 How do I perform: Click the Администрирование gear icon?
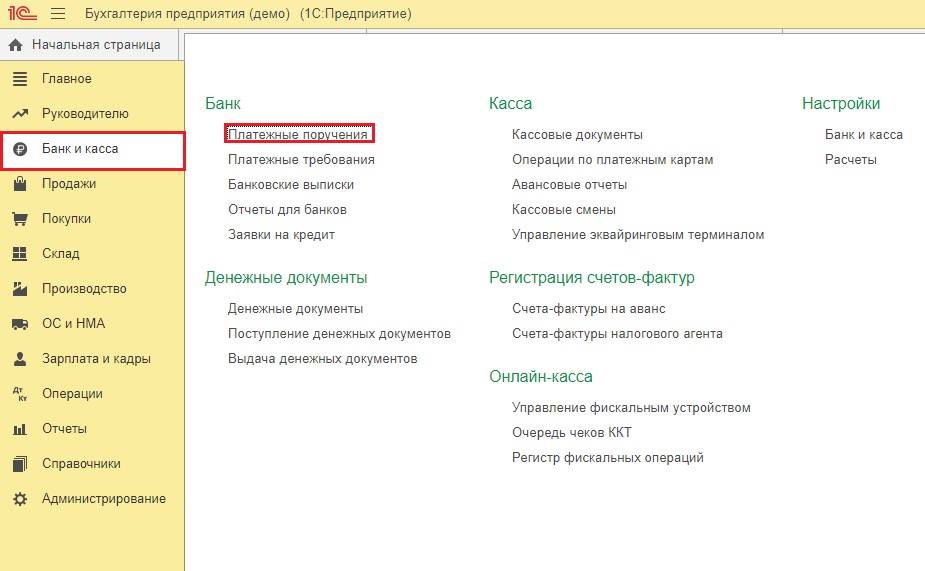tap(19, 499)
